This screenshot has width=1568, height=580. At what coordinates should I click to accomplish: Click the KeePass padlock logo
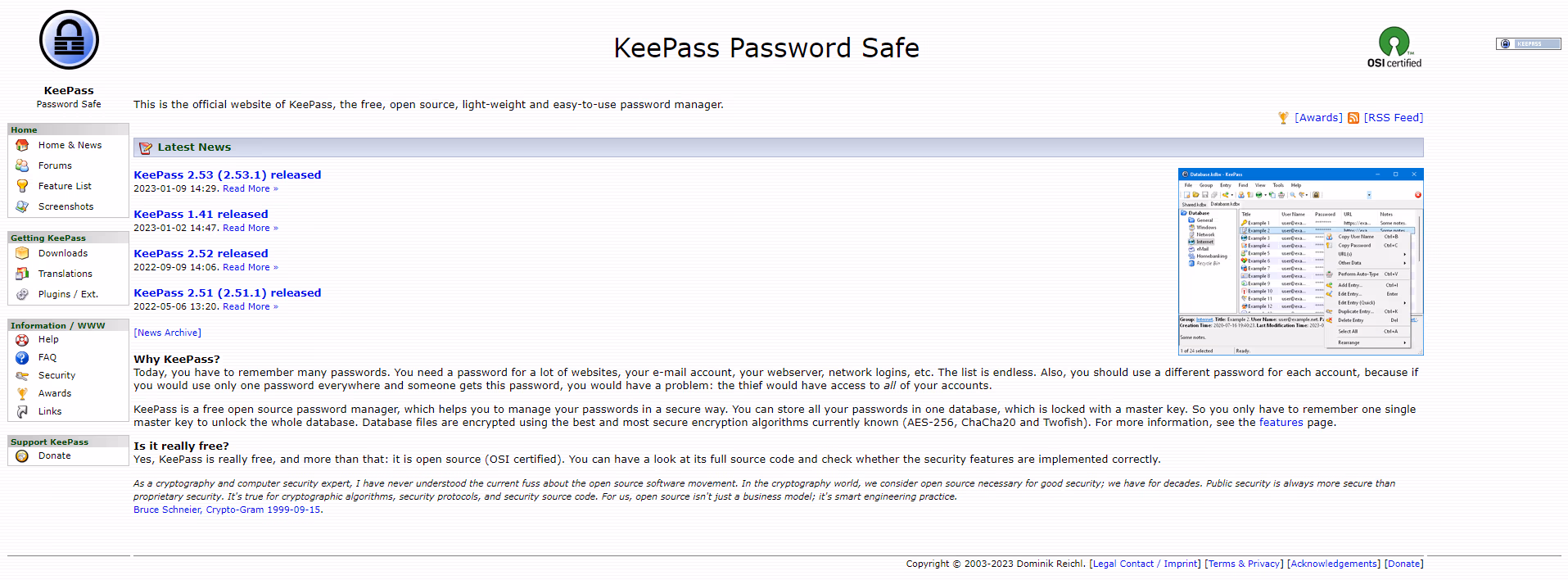pyautogui.click(x=69, y=40)
